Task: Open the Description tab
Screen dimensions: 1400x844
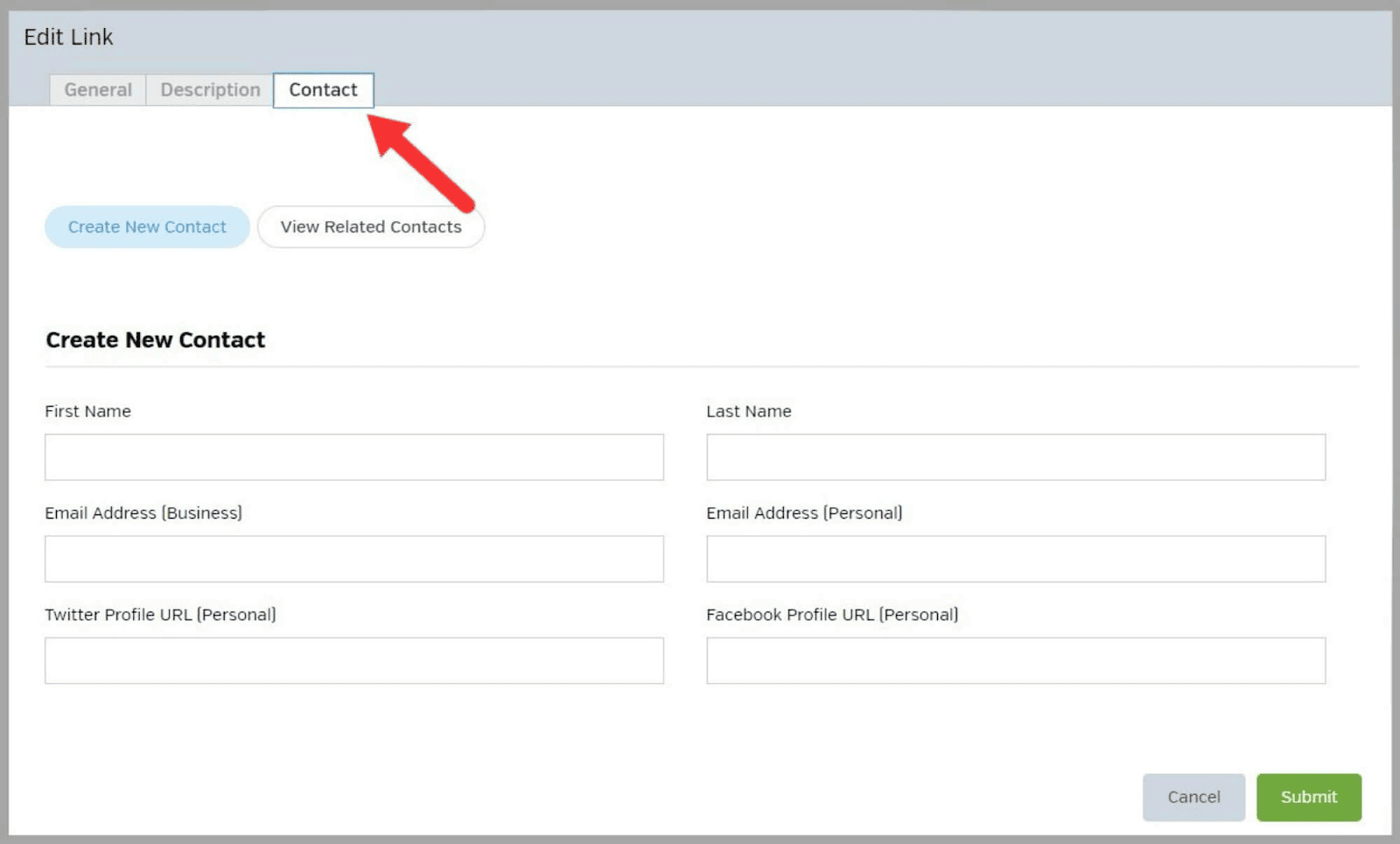Action: point(208,90)
